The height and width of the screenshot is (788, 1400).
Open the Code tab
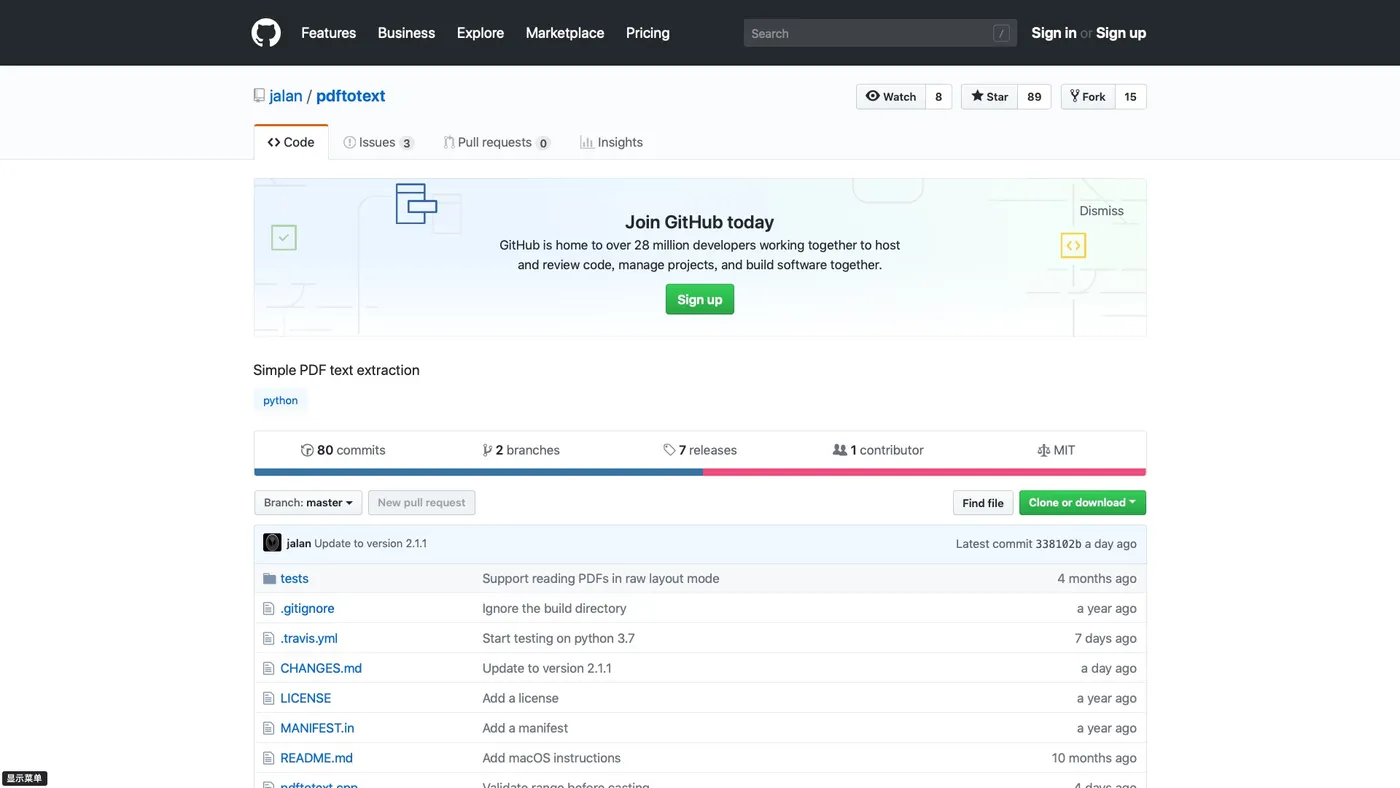(x=291, y=142)
